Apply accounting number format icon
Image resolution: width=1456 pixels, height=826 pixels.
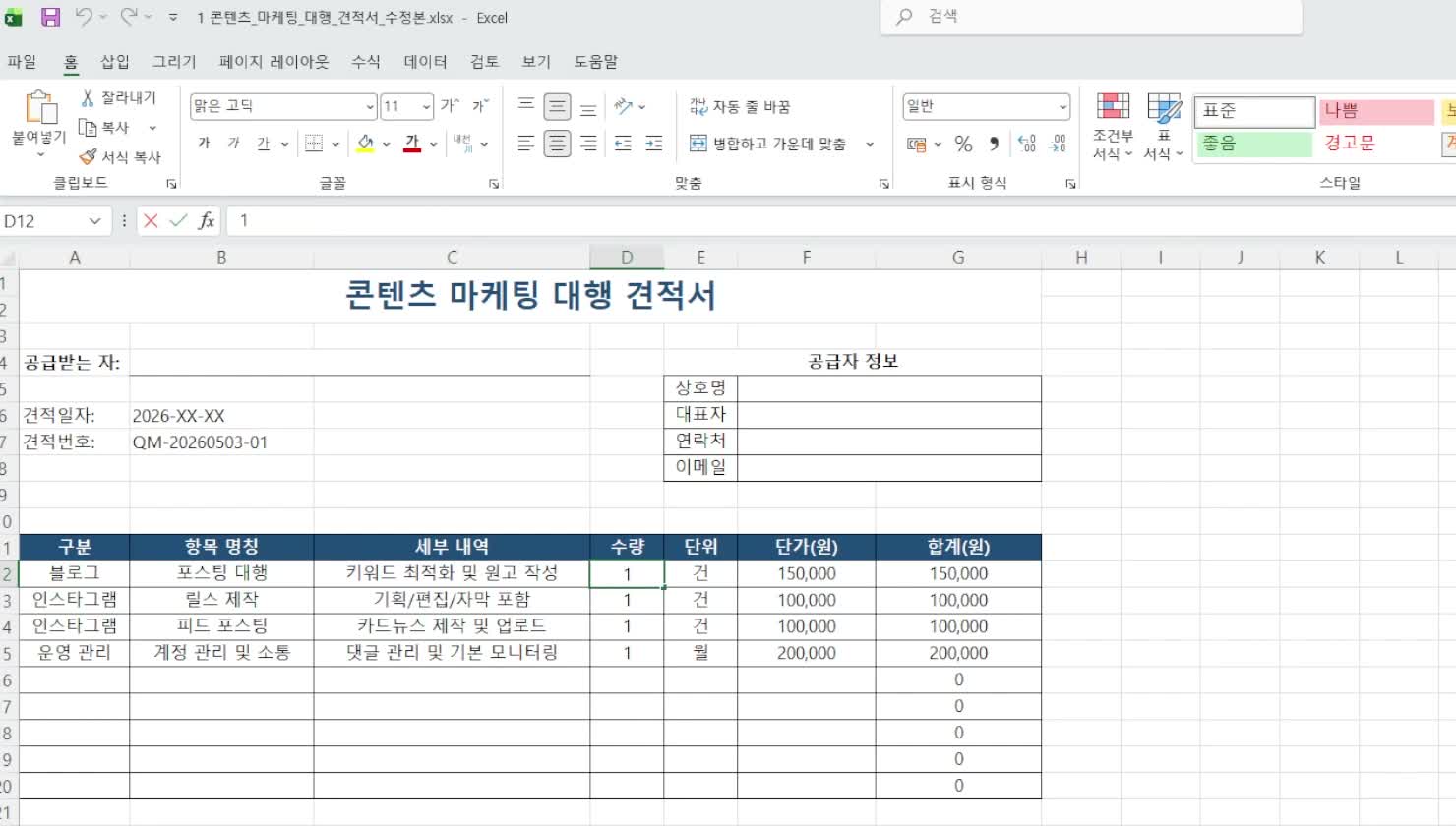916,145
